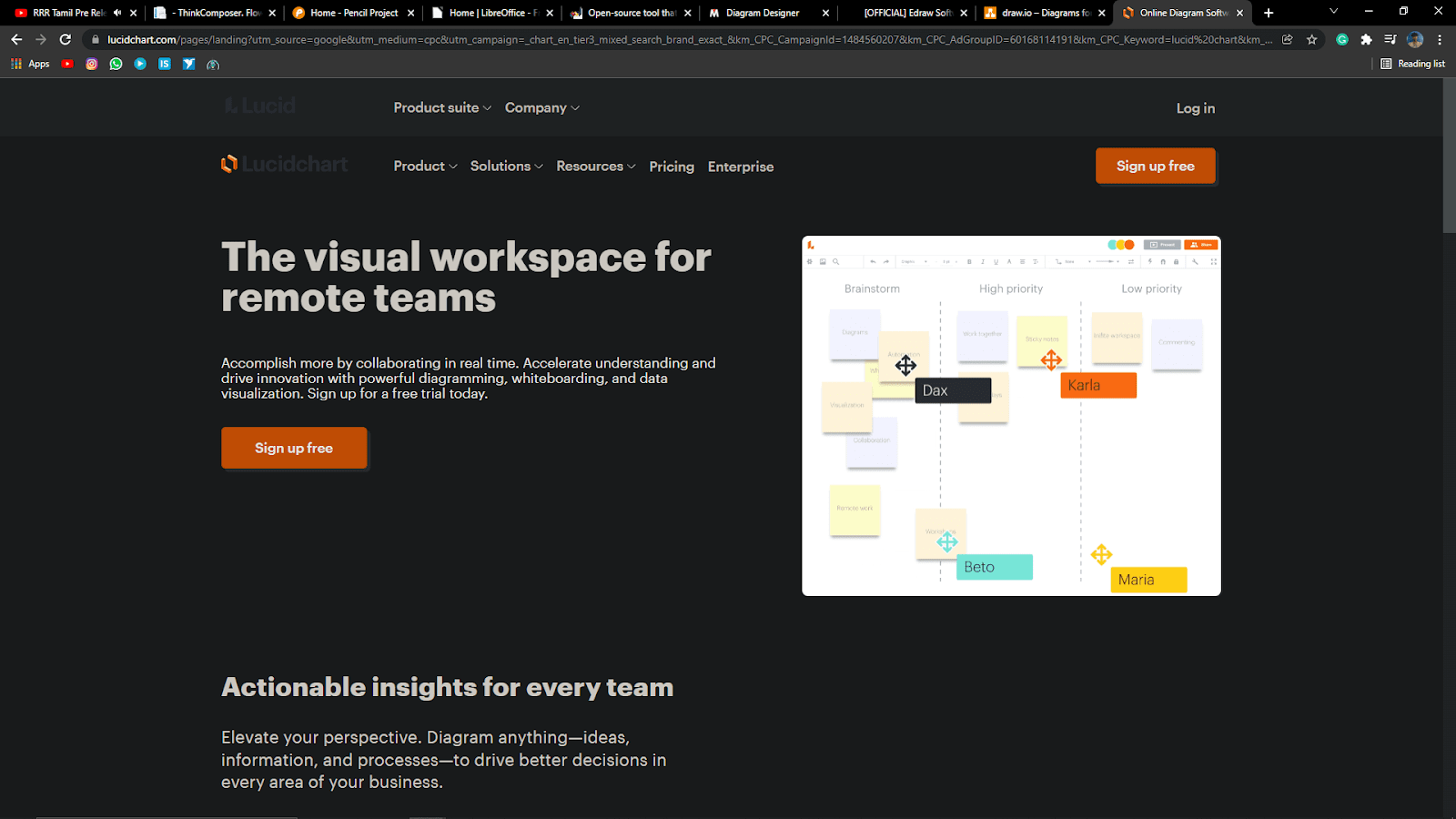The image size is (1456, 819).
Task: Open the Reading list
Action: click(1412, 64)
